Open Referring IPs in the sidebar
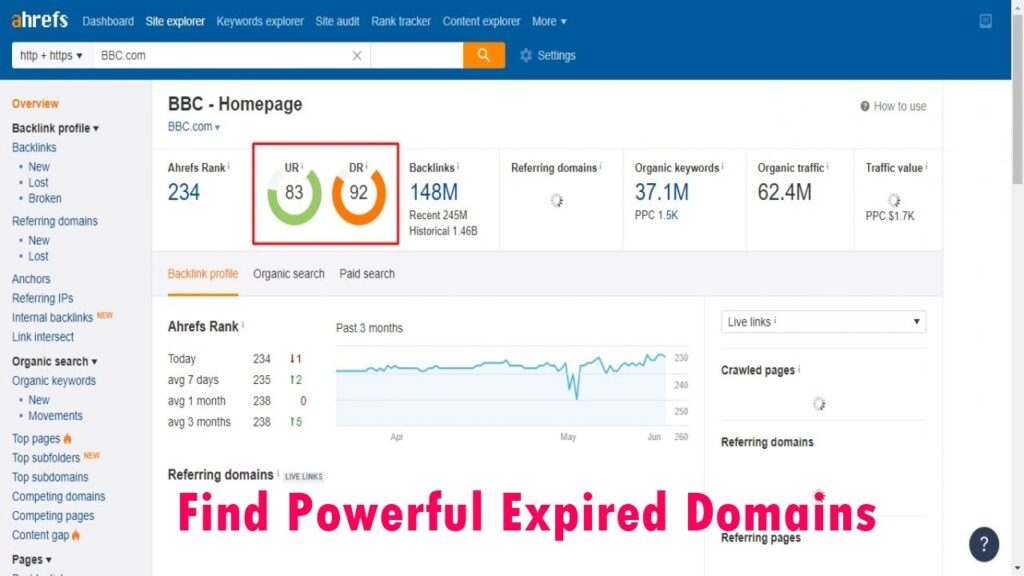The width and height of the screenshot is (1024, 576). coord(42,298)
